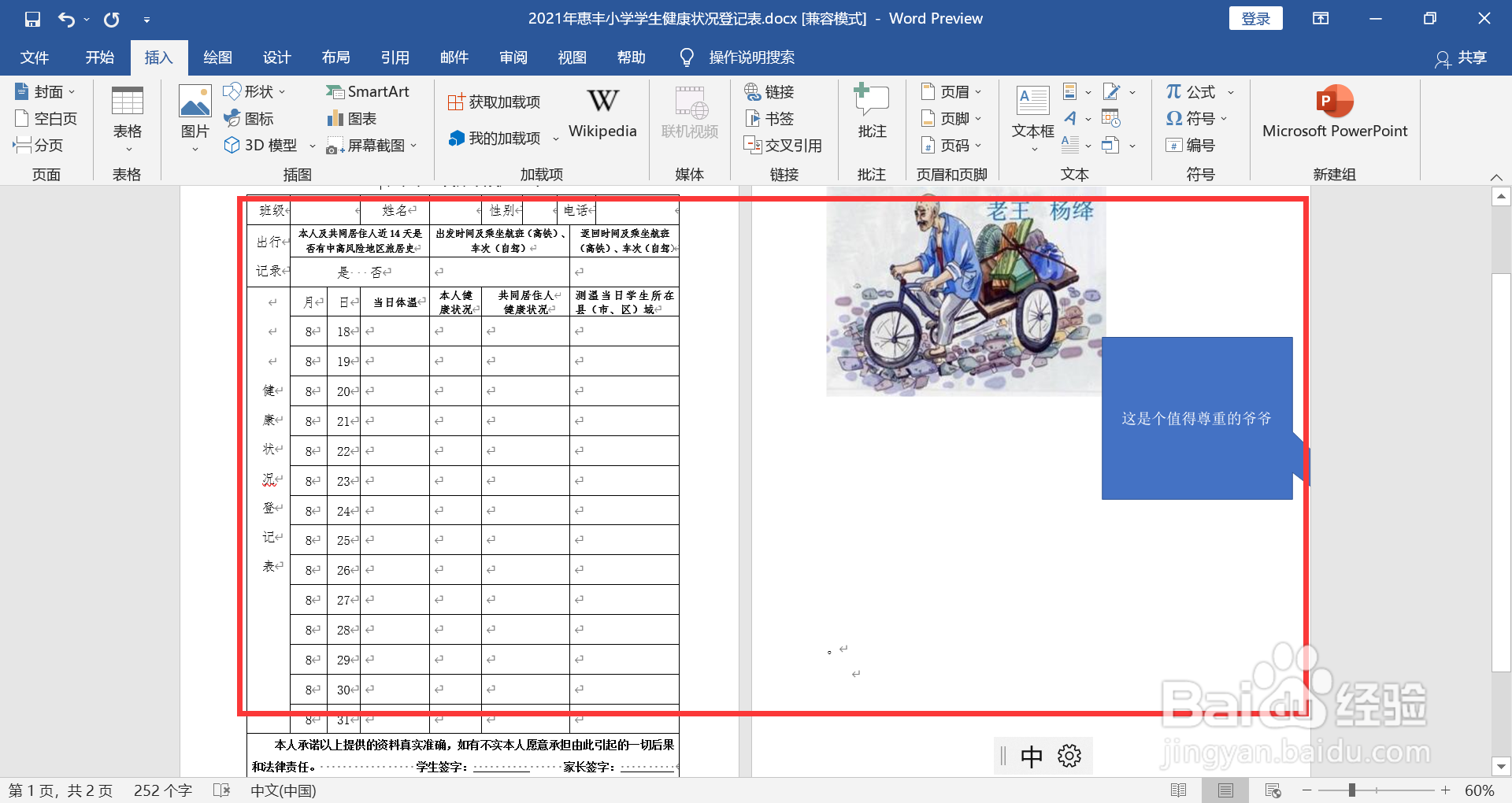Customize Quick Access Toolbar arrow
The height and width of the screenshot is (803, 1512).
point(146,20)
